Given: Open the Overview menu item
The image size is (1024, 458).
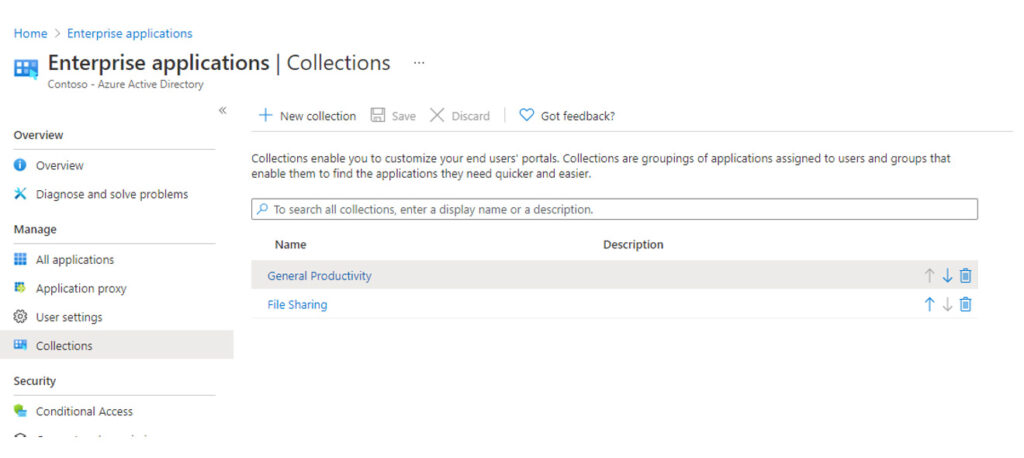Looking at the screenshot, I should 59,166.
